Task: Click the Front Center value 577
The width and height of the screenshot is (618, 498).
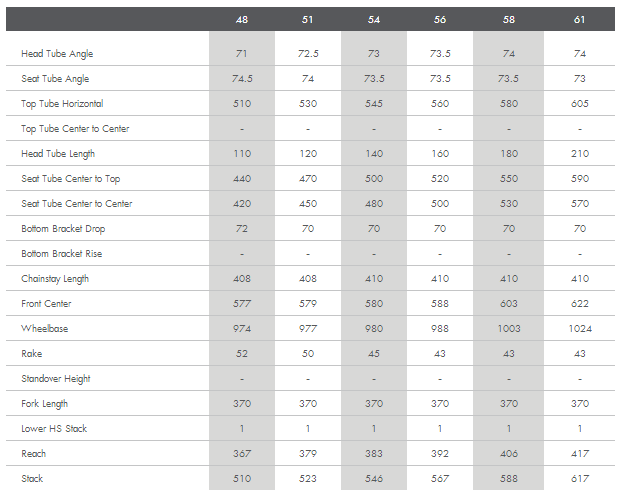Action: 242,304
